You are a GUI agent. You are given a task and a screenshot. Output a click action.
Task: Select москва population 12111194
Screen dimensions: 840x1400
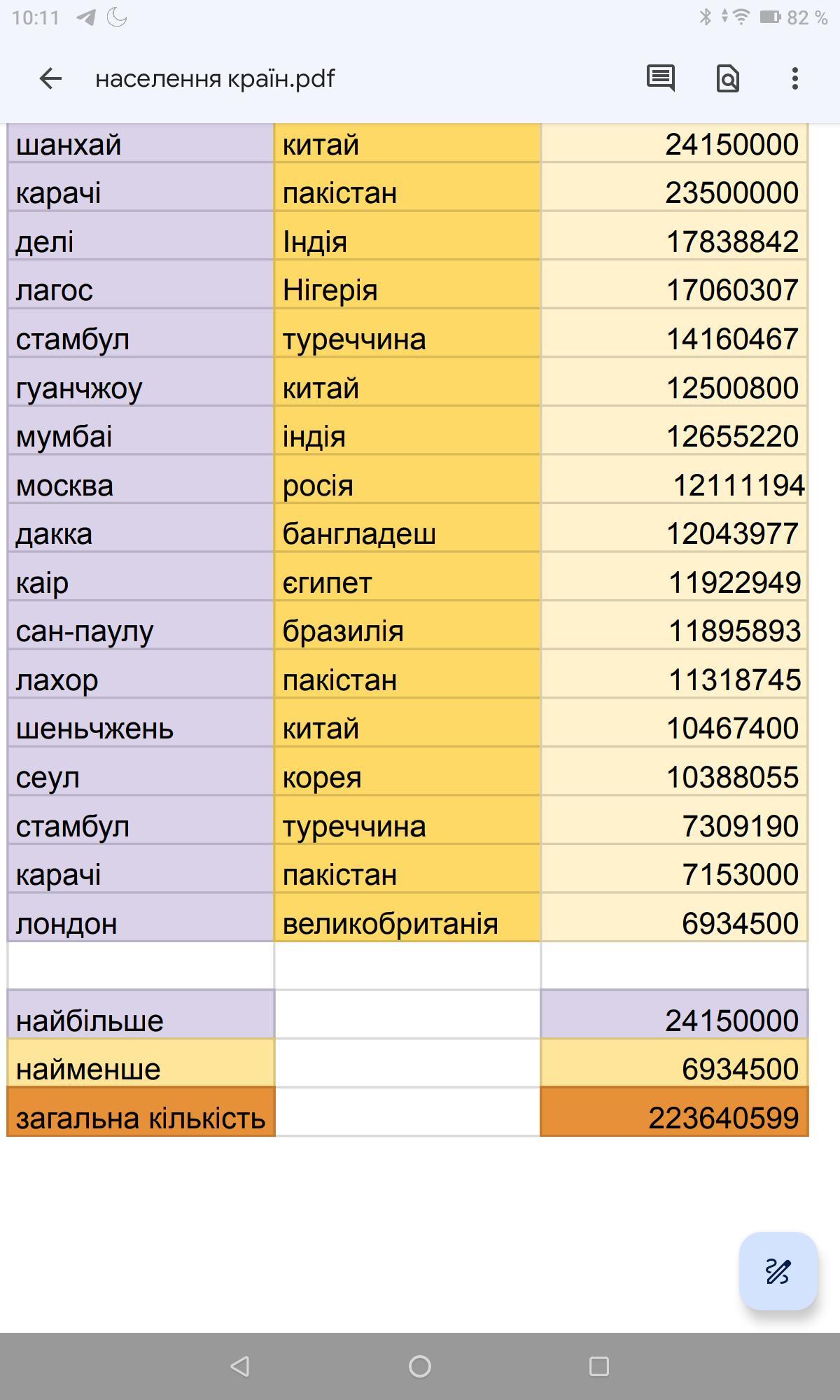tap(674, 485)
